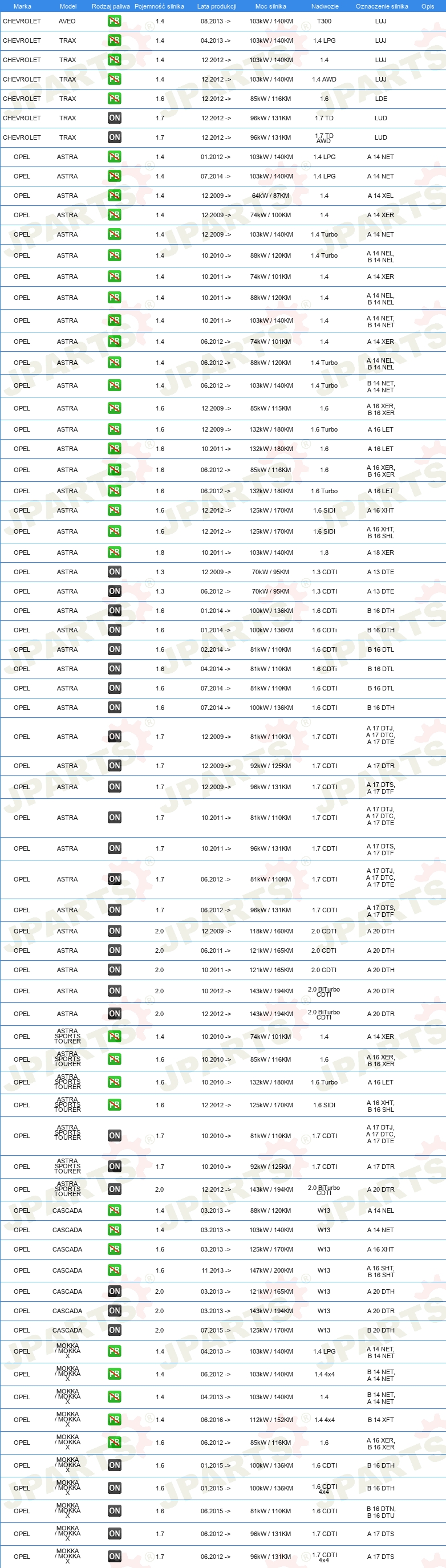Click the 08.2013 -> production date cell

216,21
